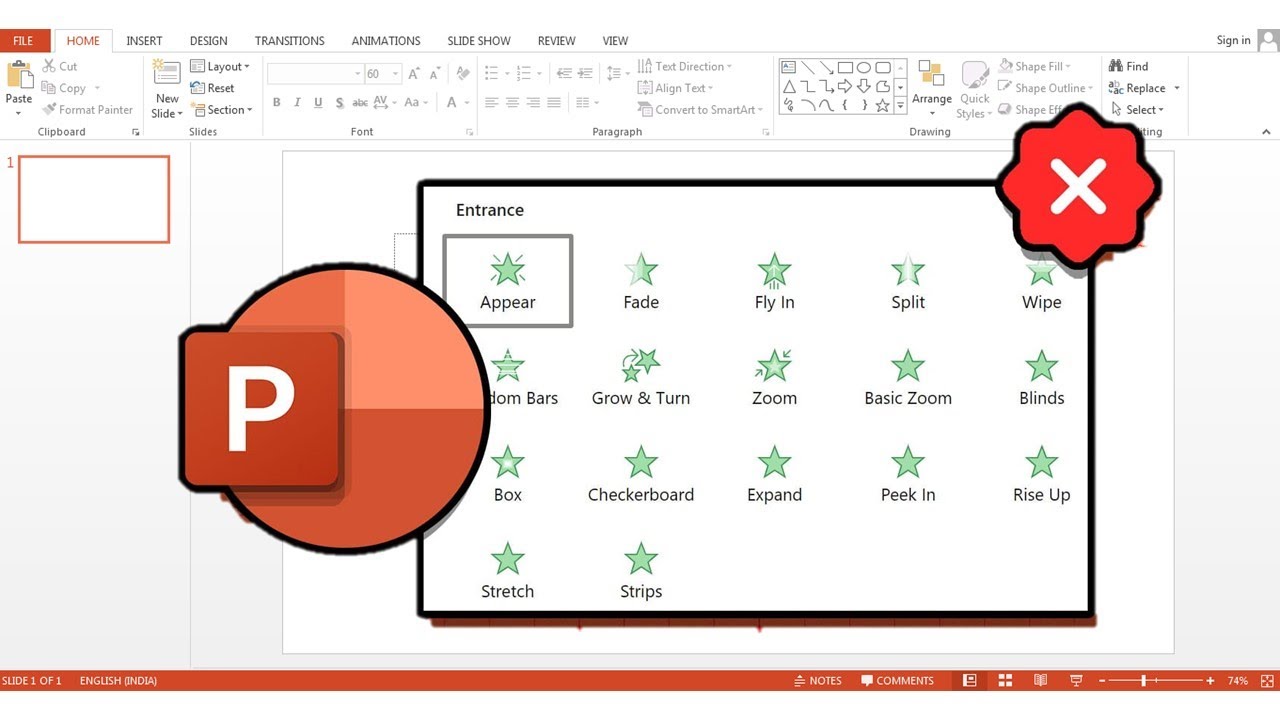
Task: Select the Isosceles Triangle shape
Action: click(x=789, y=86)
